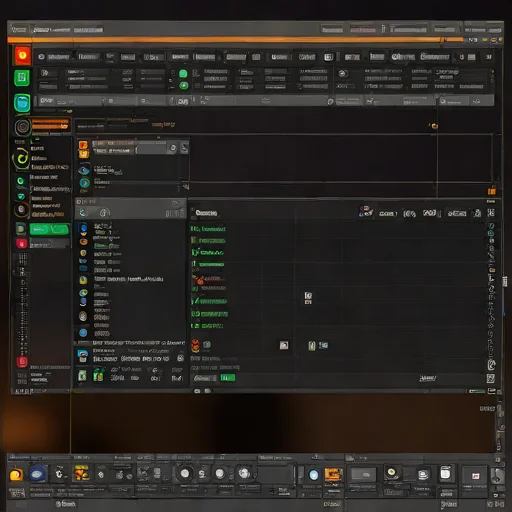Select the white header tab of lower right panel

click(x=207, y=213)
